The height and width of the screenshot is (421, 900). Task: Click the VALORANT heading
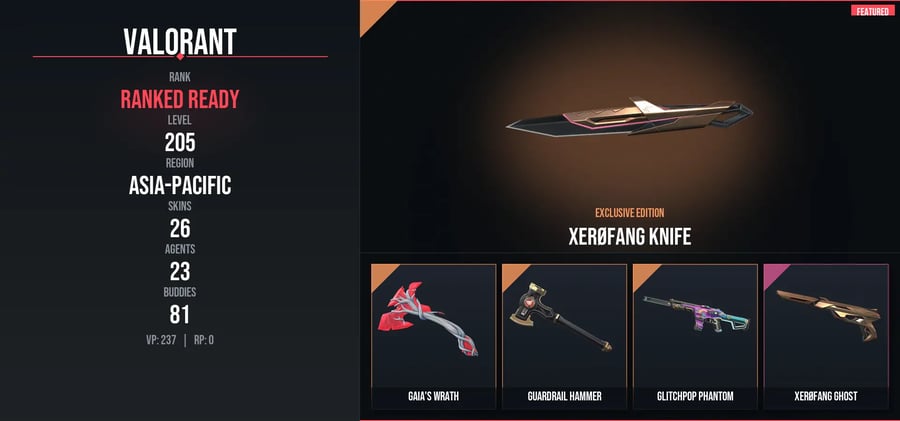pos(180,41)
